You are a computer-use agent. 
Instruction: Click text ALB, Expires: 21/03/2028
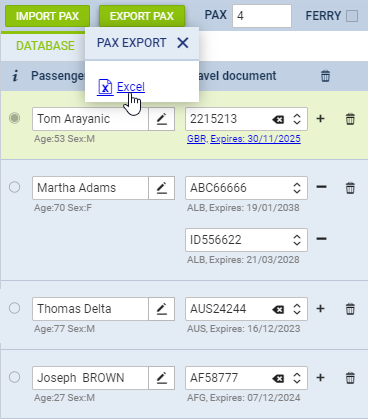(243, 260)
